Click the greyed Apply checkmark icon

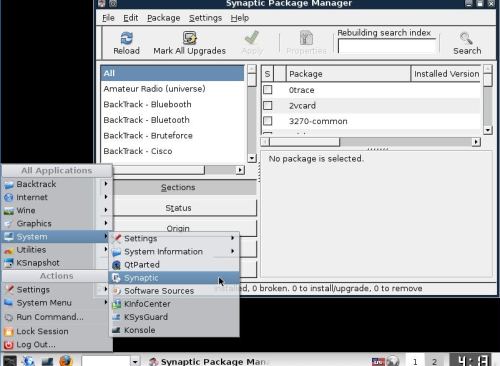tap(252, 38)
